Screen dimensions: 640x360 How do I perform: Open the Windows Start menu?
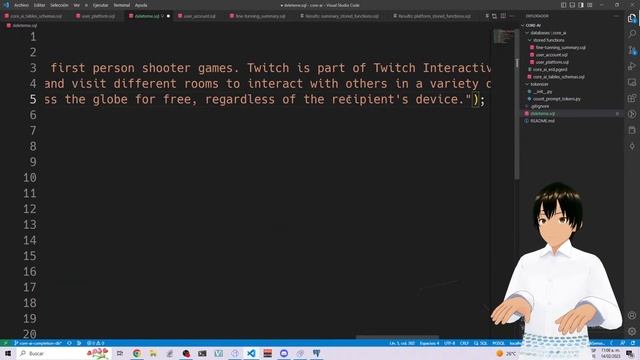point(7,353)
